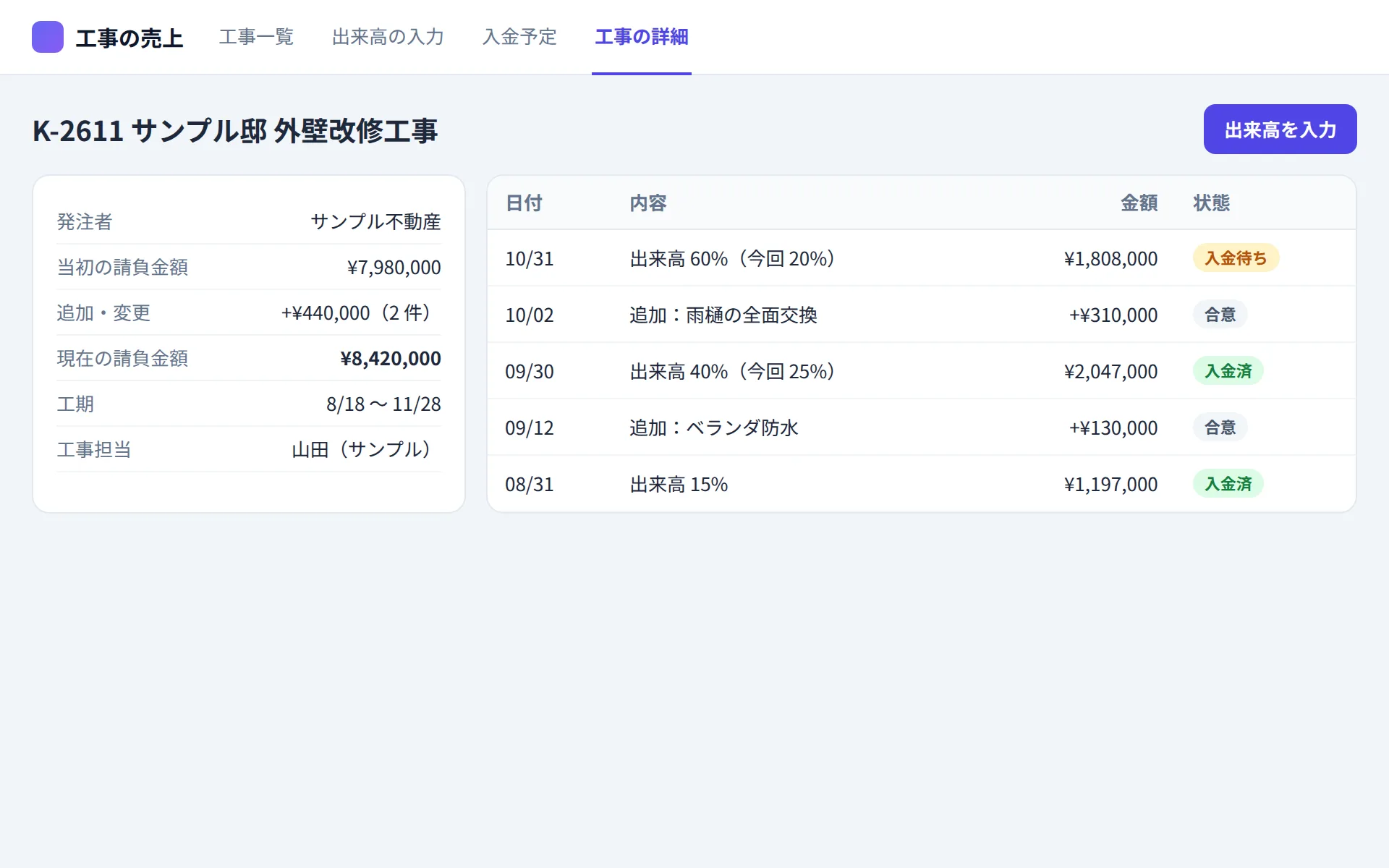Click the +¥440,000（2 件）change value

(x=360, y=312)
